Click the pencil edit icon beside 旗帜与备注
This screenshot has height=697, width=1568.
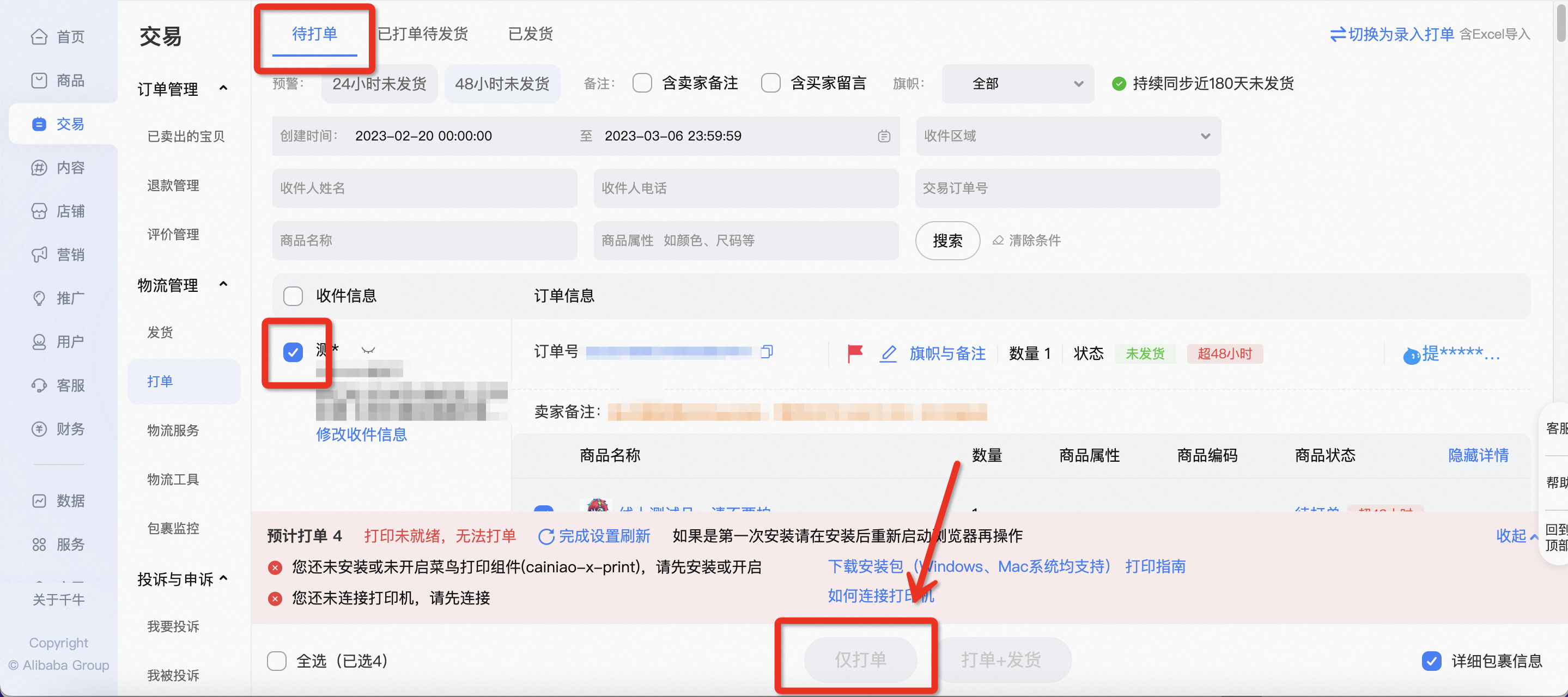[x=889, y=353]
